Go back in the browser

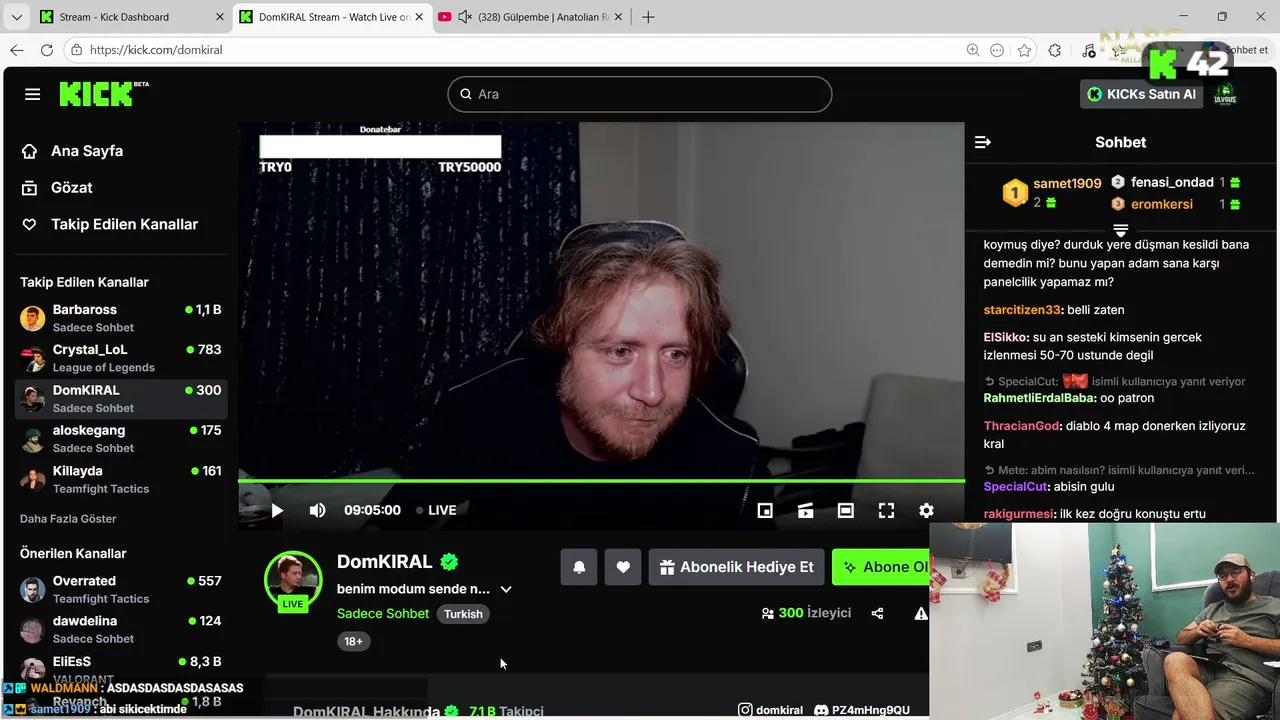[x=17, y=50]
